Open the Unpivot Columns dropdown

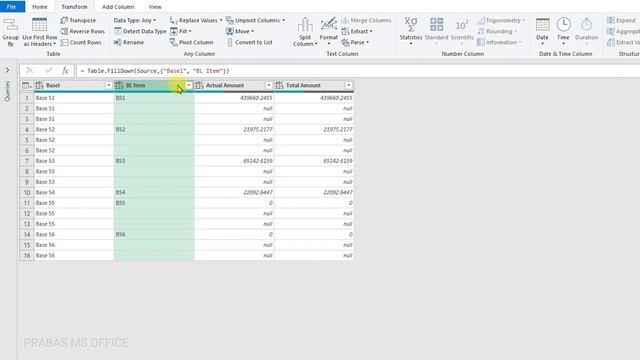(x=256, y=20)
